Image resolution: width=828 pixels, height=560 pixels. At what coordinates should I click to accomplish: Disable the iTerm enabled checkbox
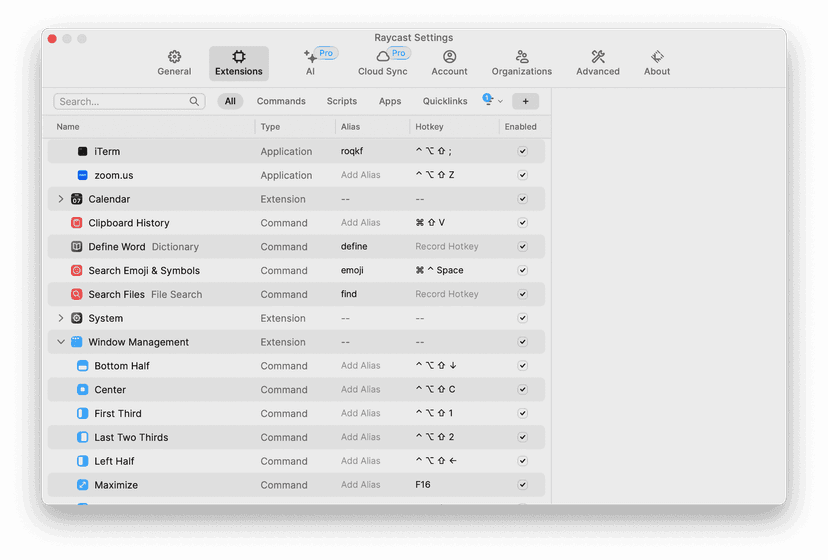tap(522, 151)
